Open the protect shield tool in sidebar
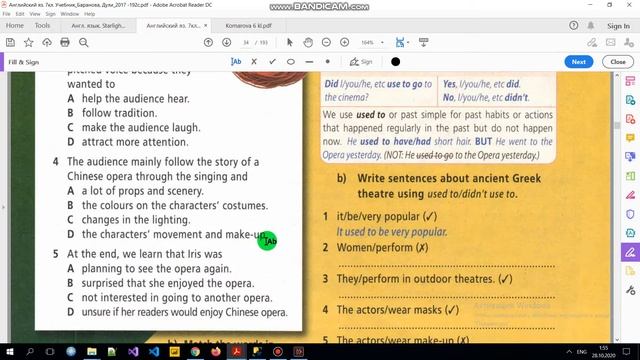This screenshot has width=640, height=360. coord(630,214)
